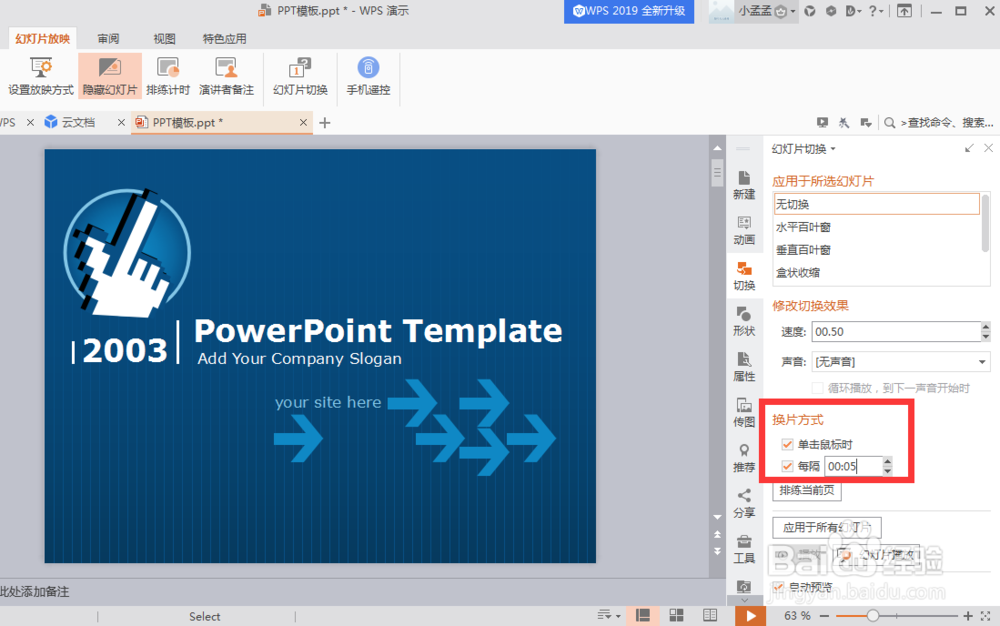Add new document tab with plus
Screen dimensions: 1000x626
(325, 122)
